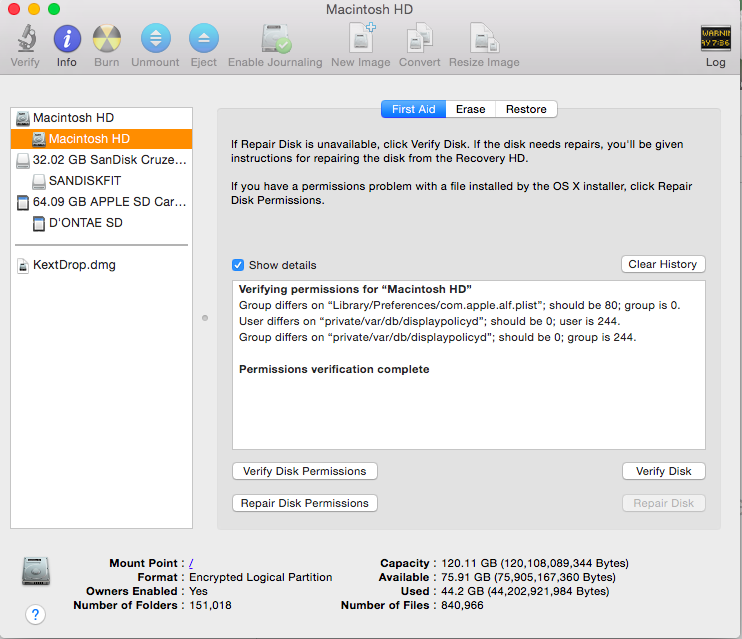This screenshot has height=639, width=742.
Task: Click the Format value Encrypted Logical Partition
Action: 261,577
